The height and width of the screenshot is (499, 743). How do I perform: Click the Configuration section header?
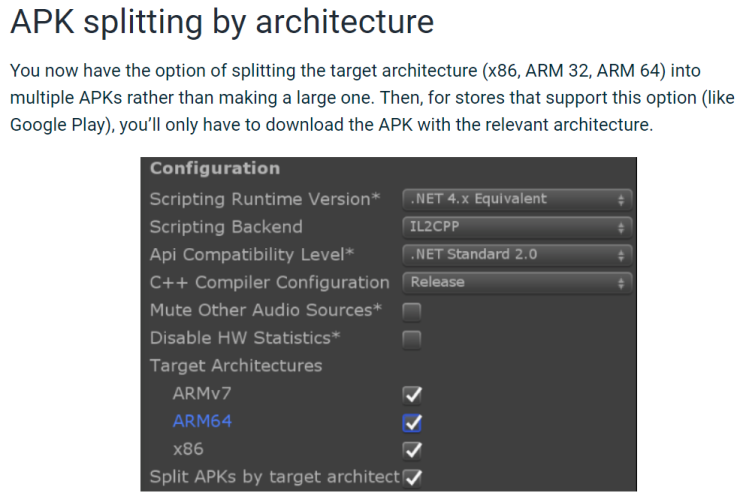click(x=215, y=169)
